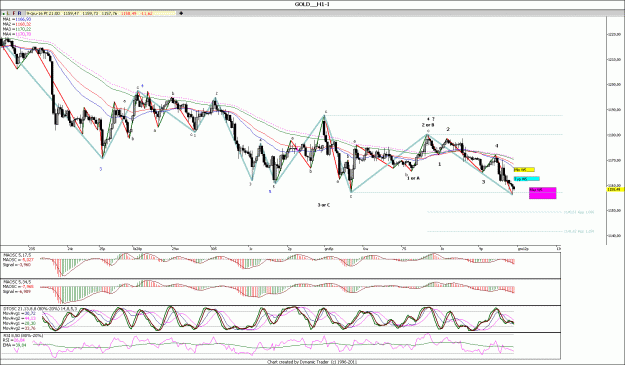Select the yellow Min W5 target box
This screenshot has width=625, height=365.
[x=524, y=170]
